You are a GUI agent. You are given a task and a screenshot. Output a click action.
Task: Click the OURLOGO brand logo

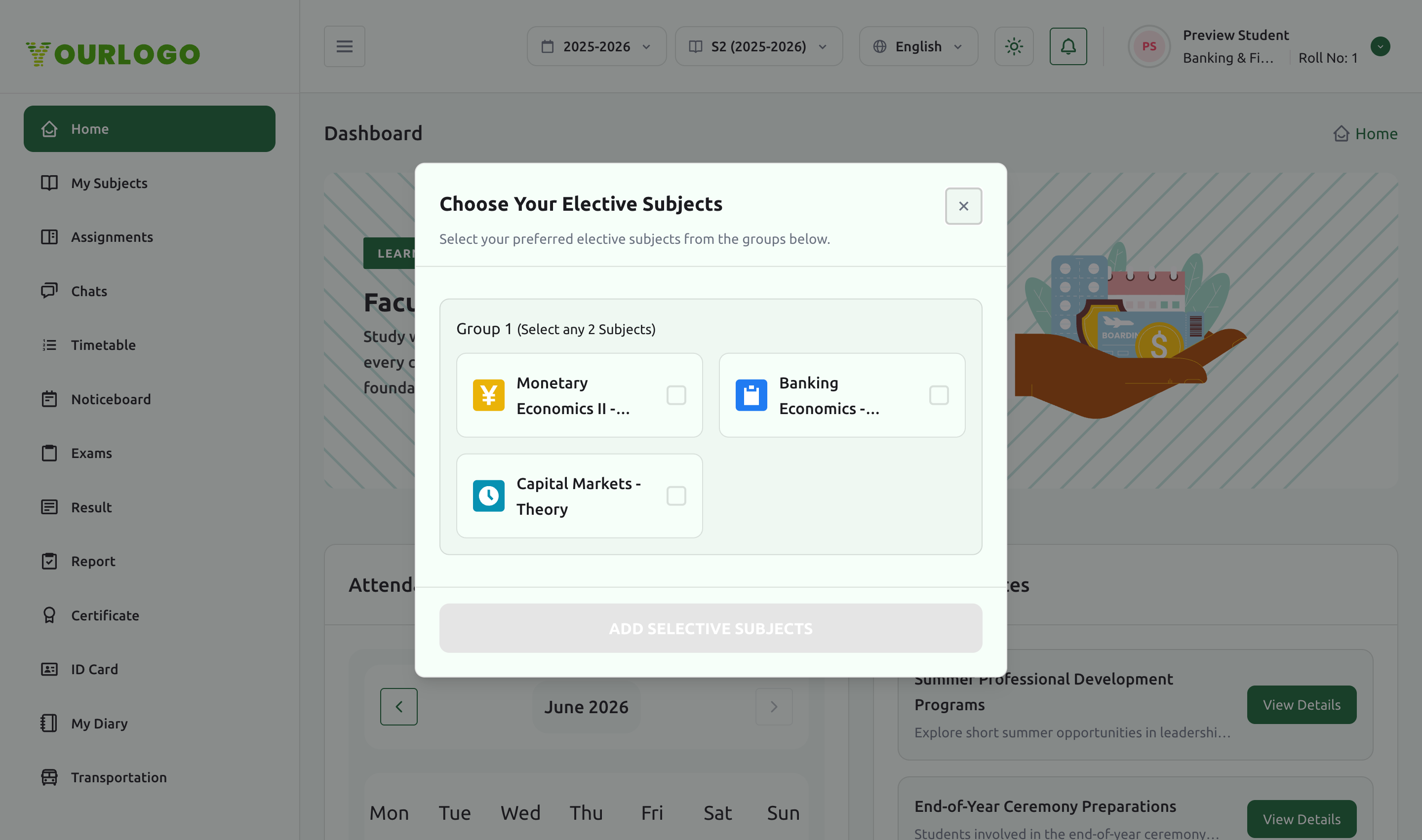(113, 54)
